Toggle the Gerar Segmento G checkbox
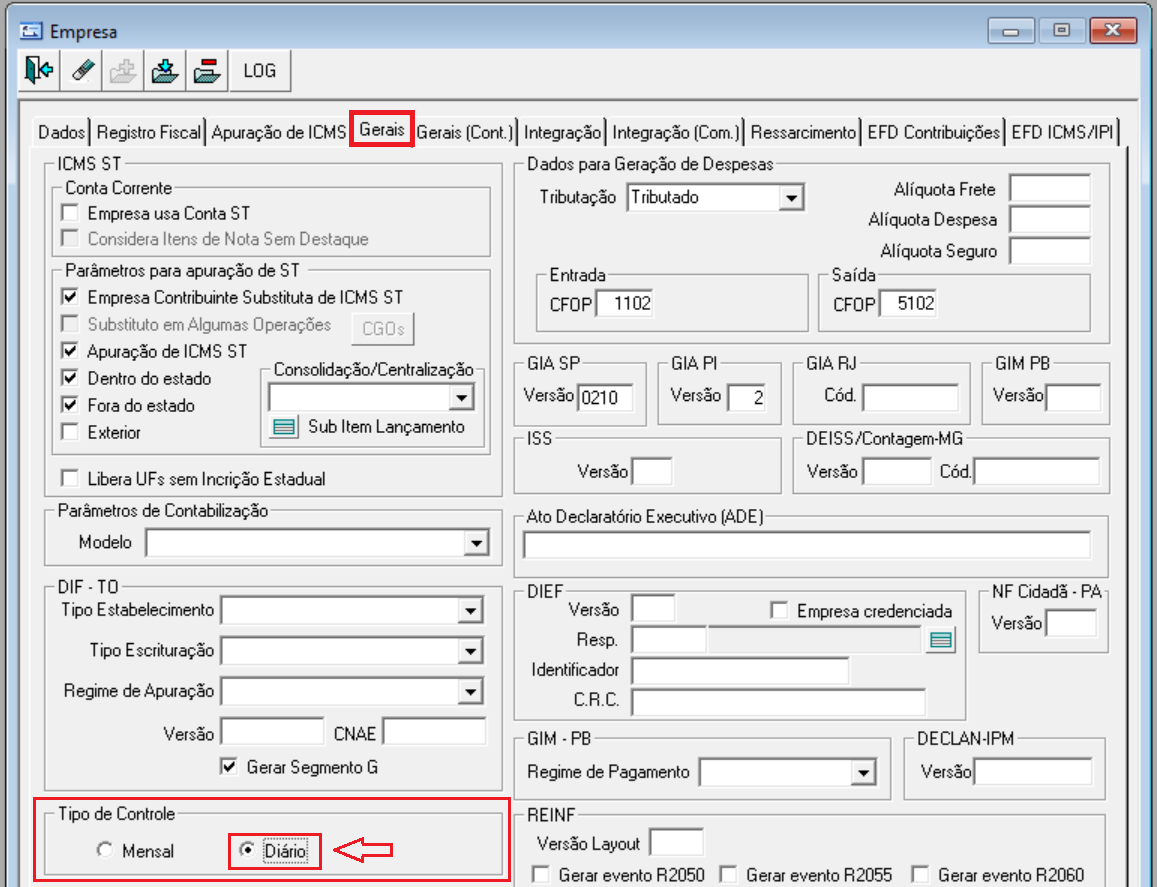The image size is (1157, 887). (x=229, y=767)
